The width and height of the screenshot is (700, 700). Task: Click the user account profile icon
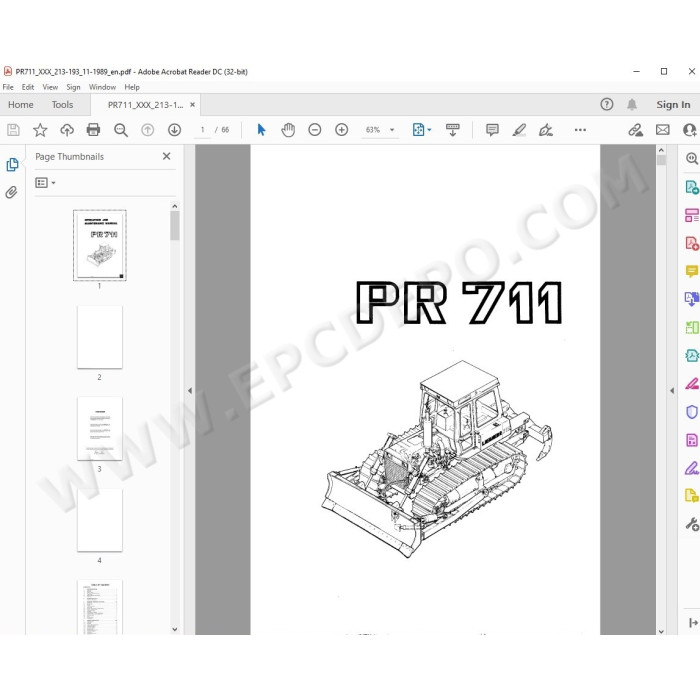(690, 130)
